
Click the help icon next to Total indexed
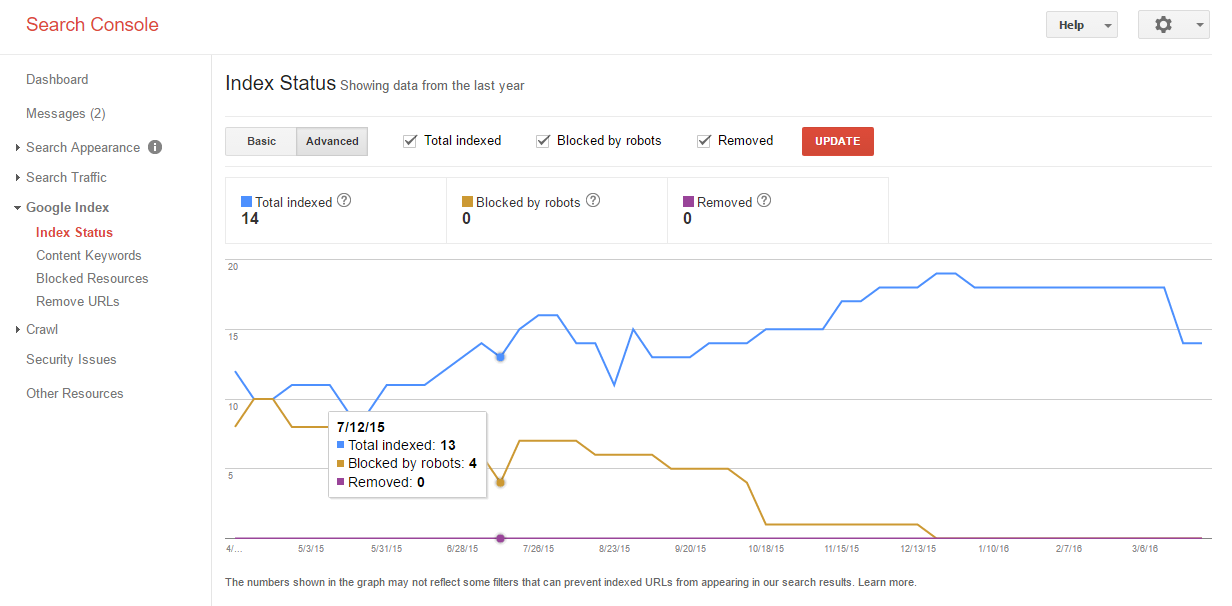click(x=344, y=201)
